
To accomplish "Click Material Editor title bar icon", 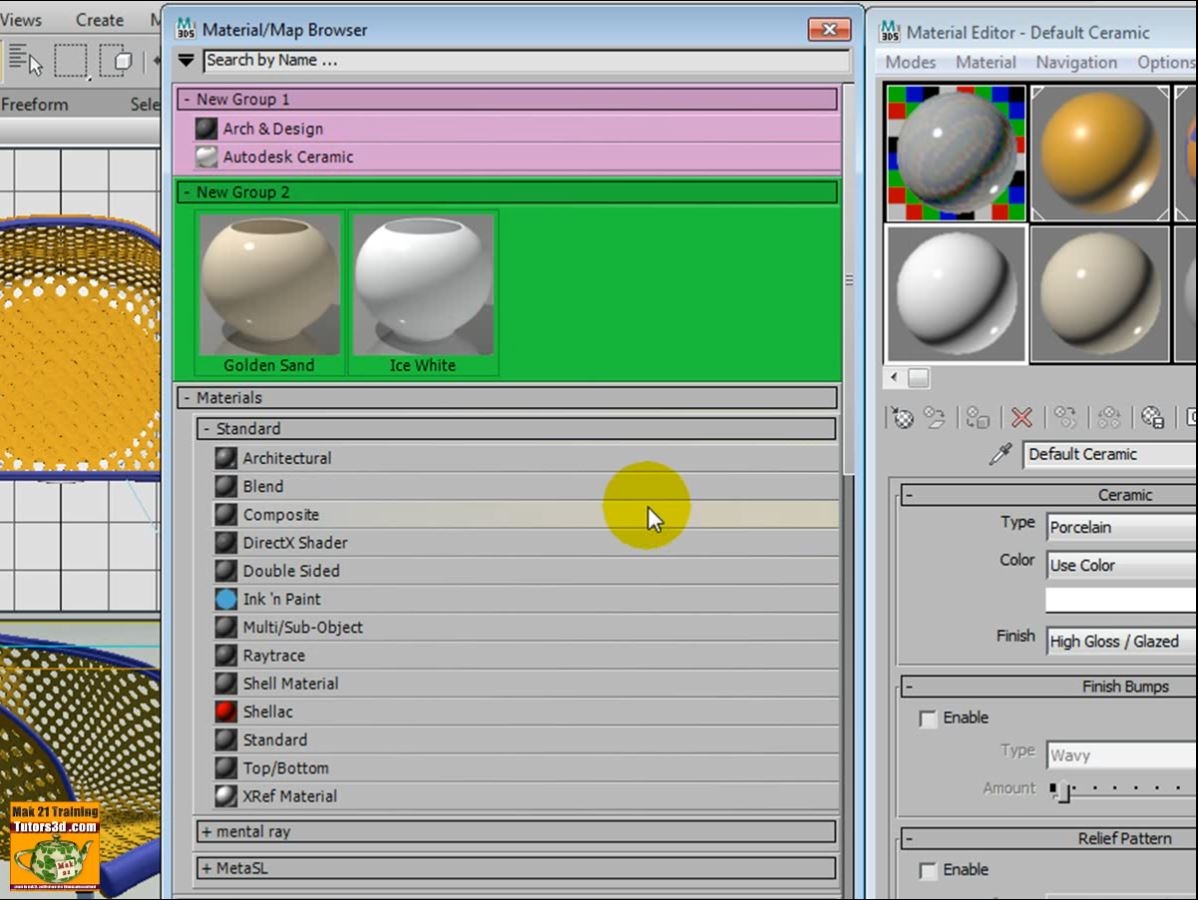I will 890,31.
